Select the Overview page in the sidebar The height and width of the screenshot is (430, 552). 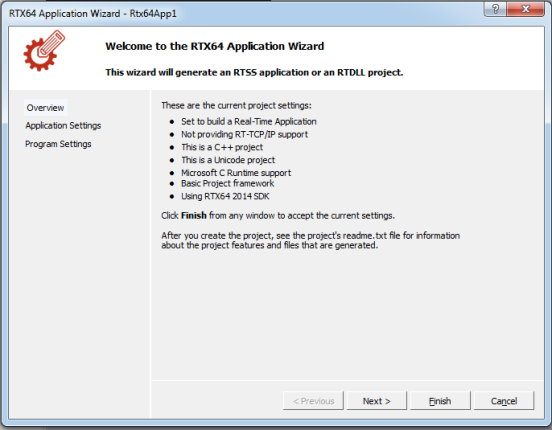(45, 108)
